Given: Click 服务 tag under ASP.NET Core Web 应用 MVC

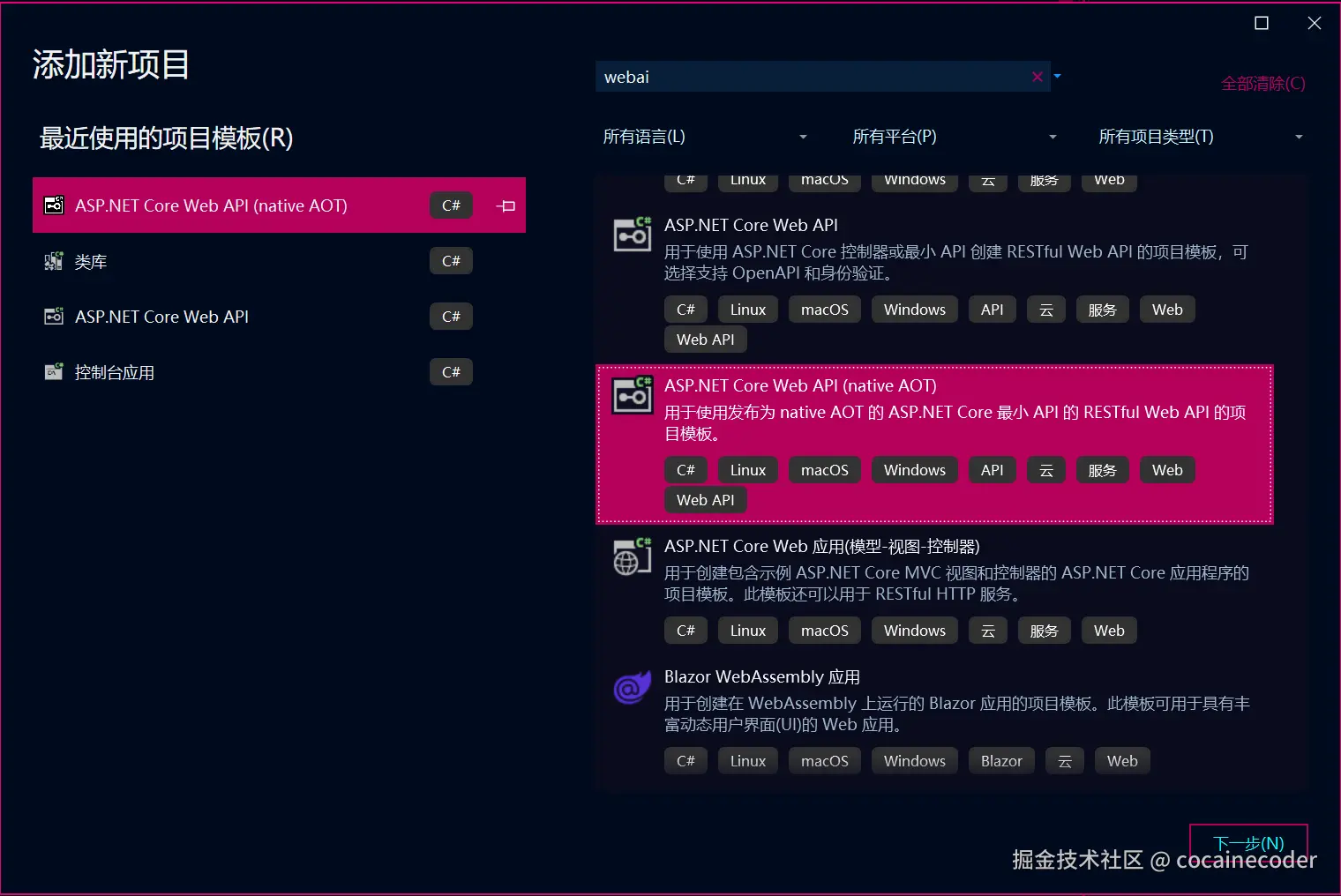Looking at the screenshot, I should [x=1044, y=631].
